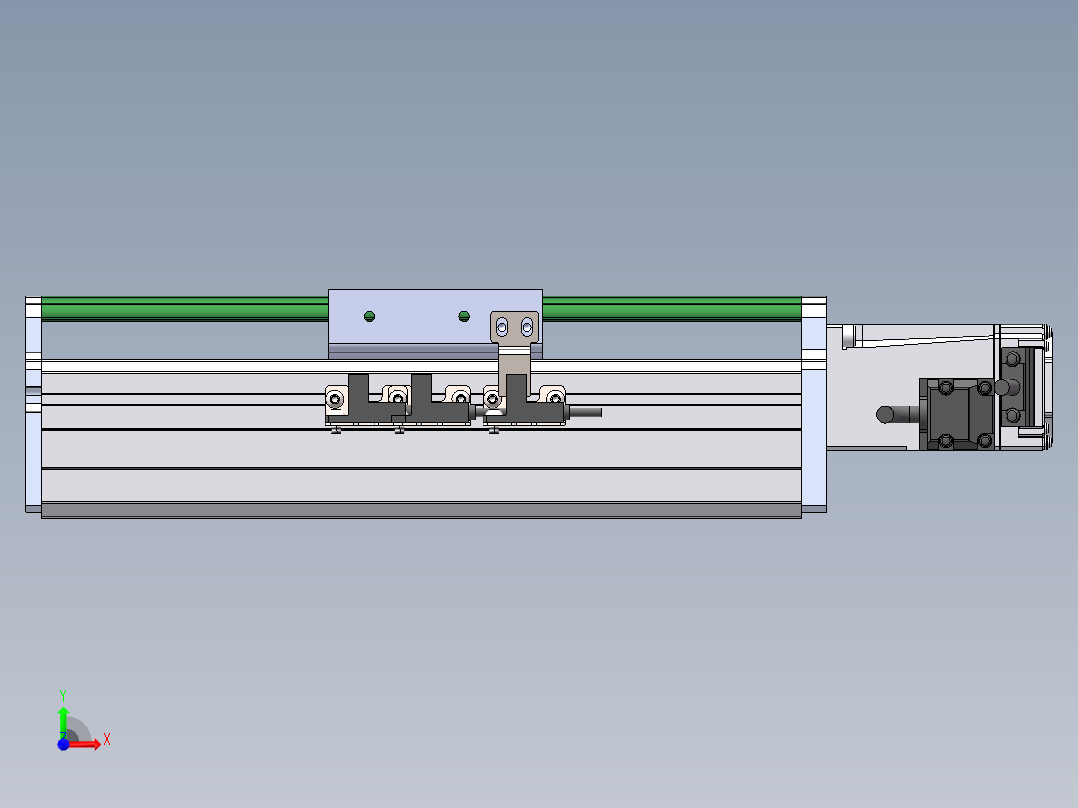1078x808 pixels.
Task: Pick the left green hole on the carriage plate
Action: click(x=369, y=316)
